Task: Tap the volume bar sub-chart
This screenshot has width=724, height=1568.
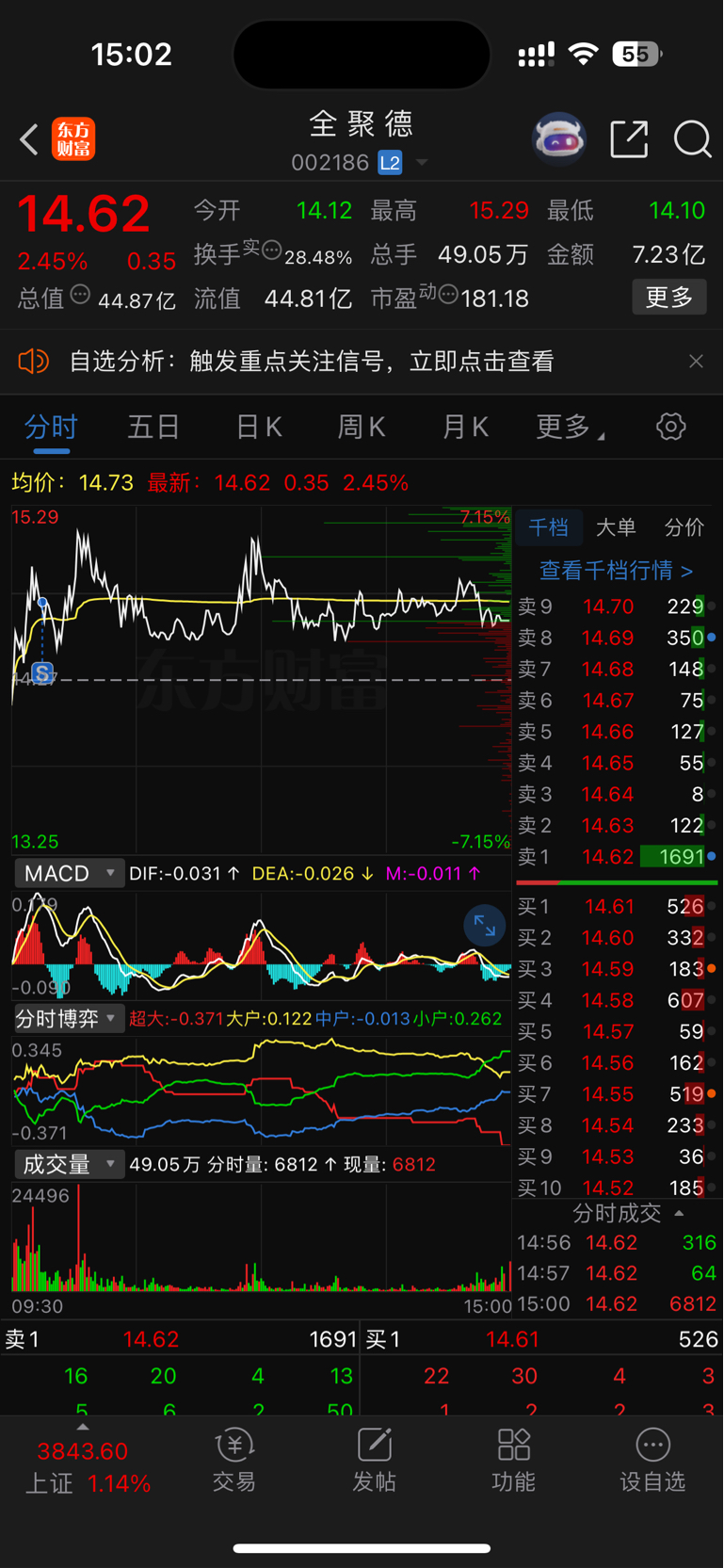Action: (x=261, y=1238)
